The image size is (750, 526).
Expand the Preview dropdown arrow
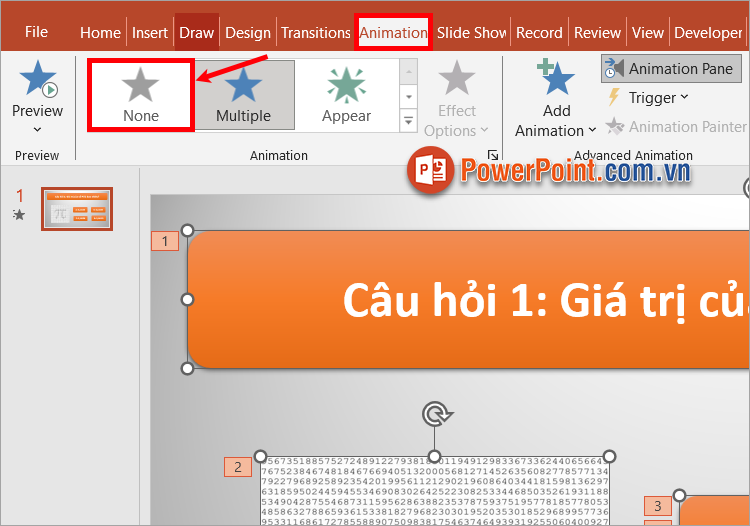pos(37,129)
